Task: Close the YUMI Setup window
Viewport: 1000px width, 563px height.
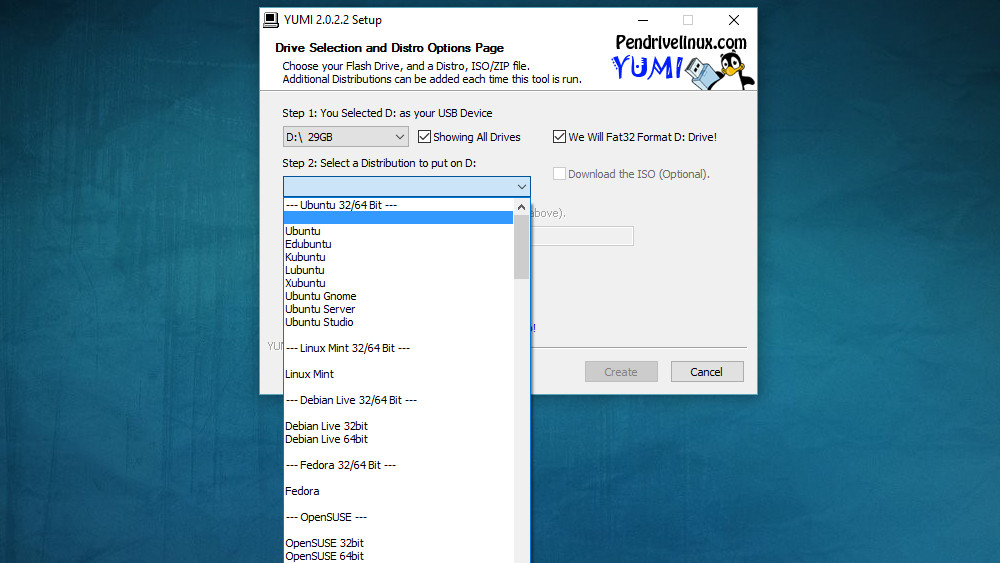Action: point(734,20)
